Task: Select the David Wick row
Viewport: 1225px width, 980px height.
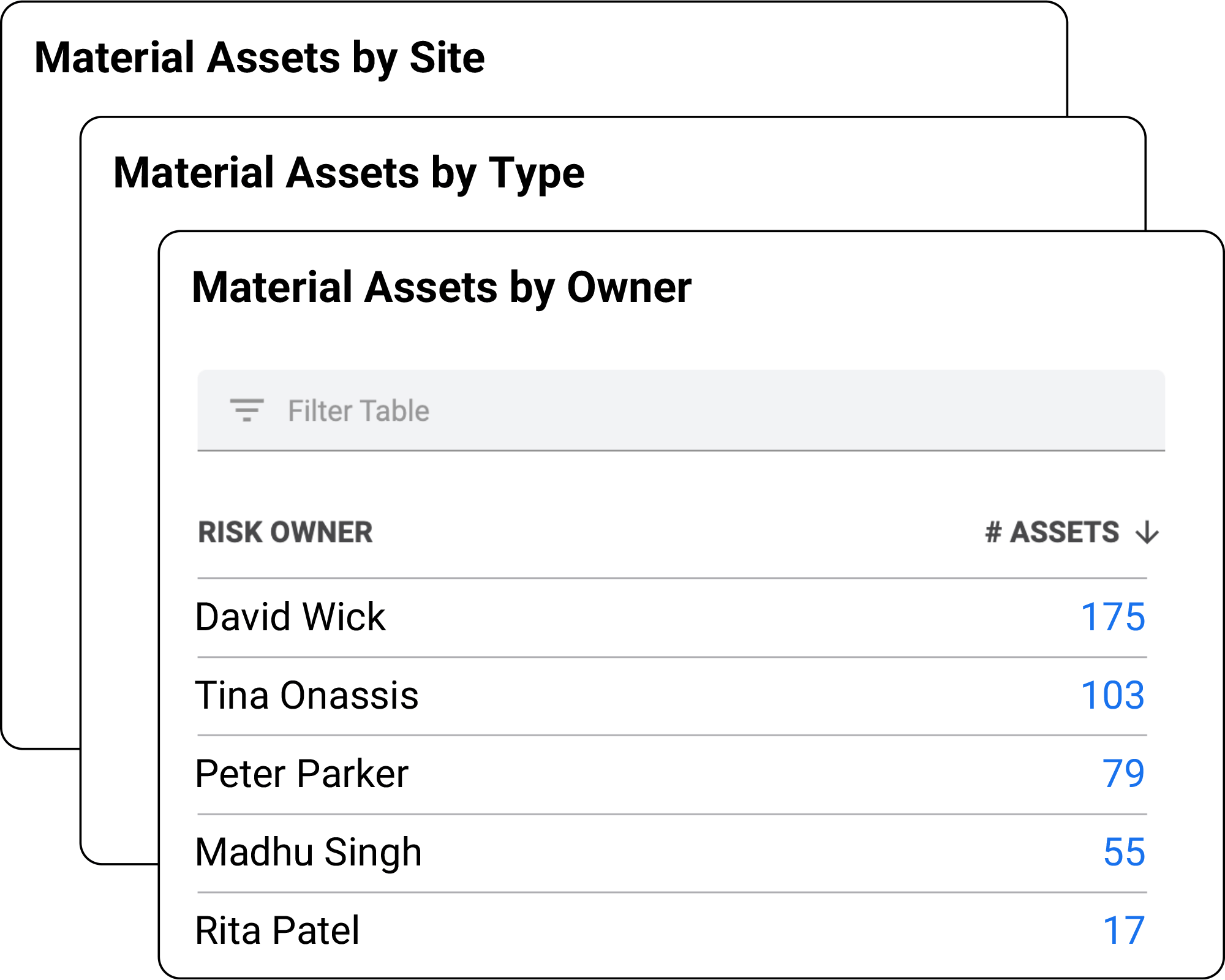Action: [672, 617]
